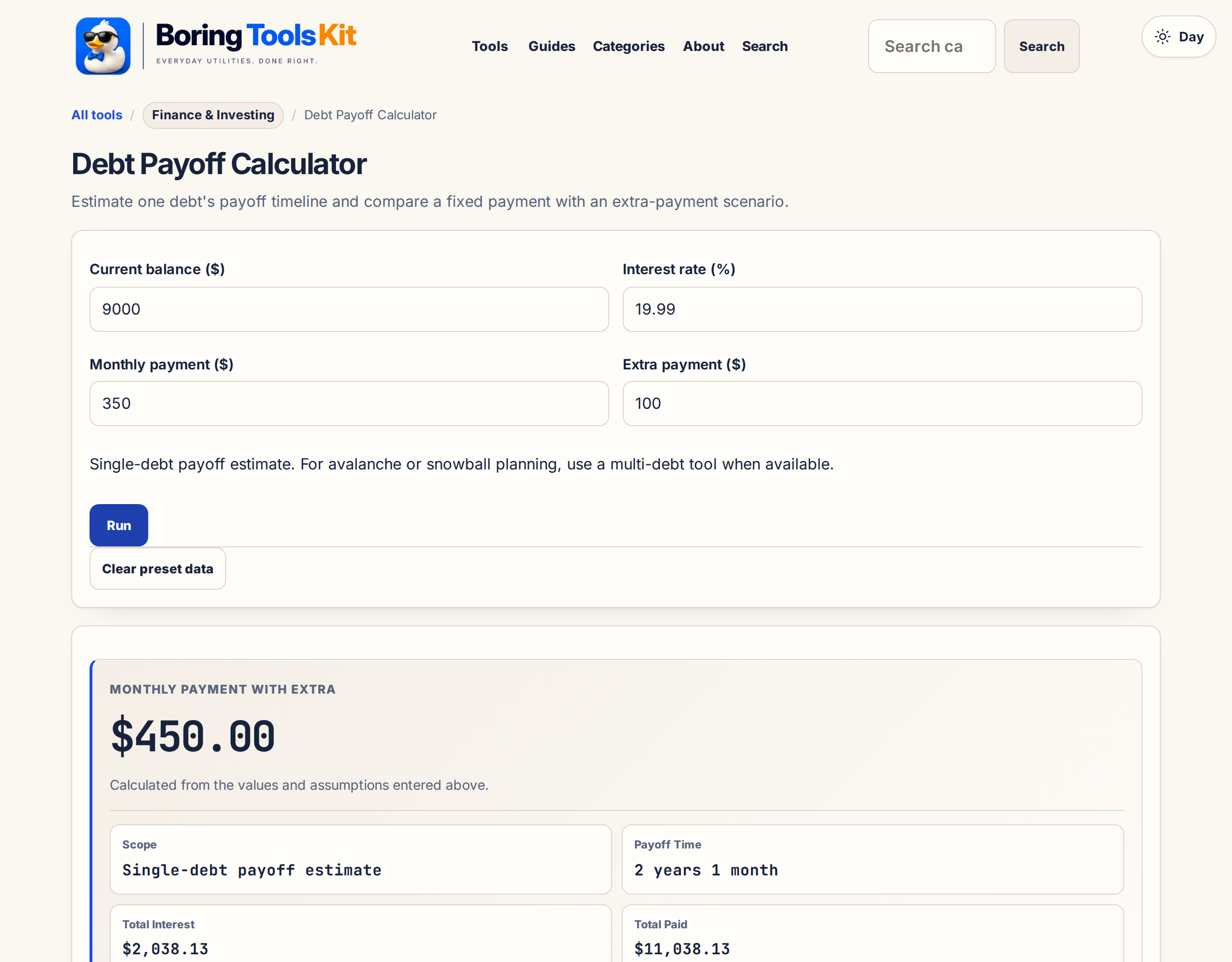Select the Payoff Time value 2 years 1 month
The height and width of the screenshot is (962, 1232).
pos(706,870)
